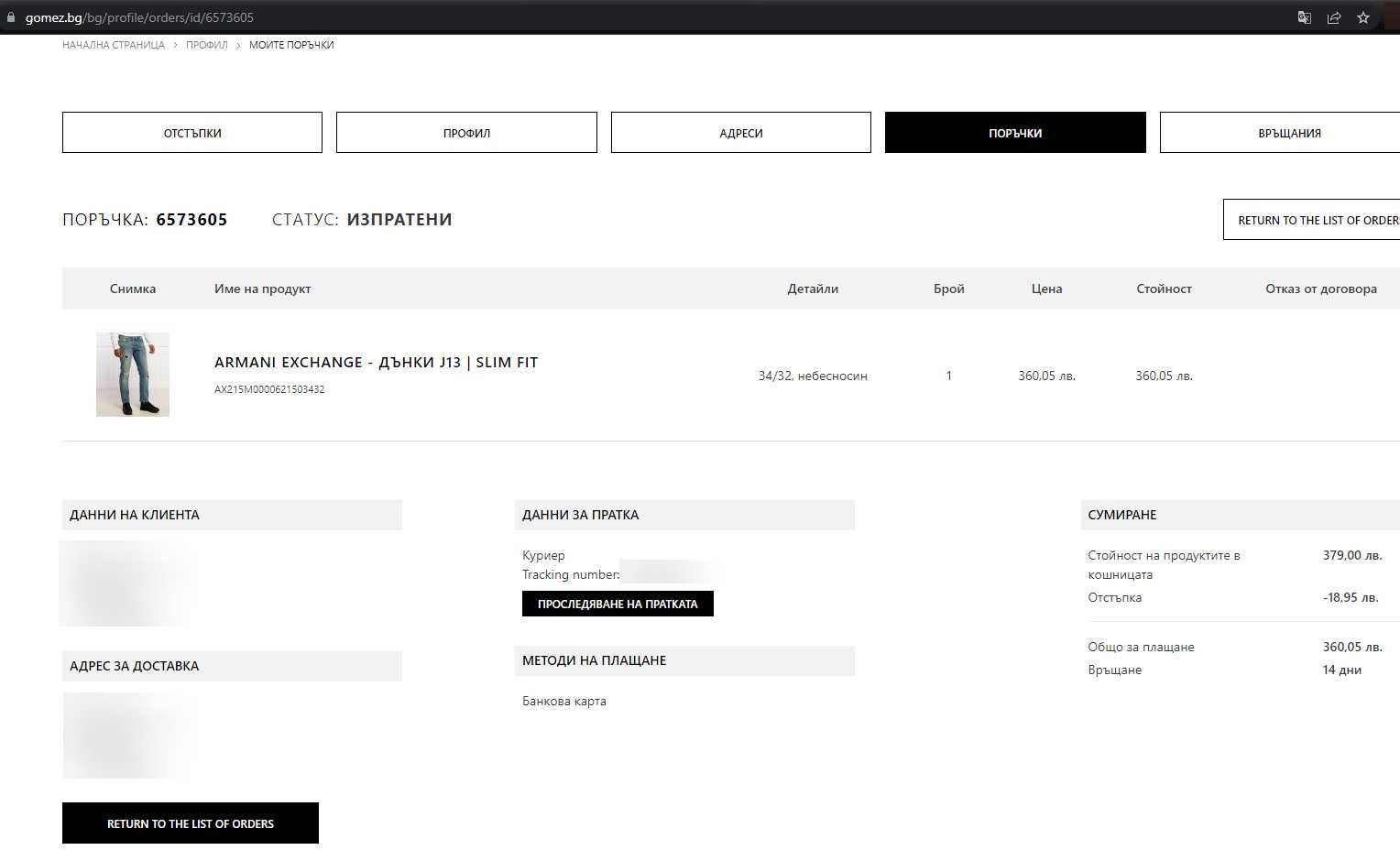1400x850 pixels.
Task: Go to ПРОФИЛ breadcrumb link
Action: click(207, 45)
